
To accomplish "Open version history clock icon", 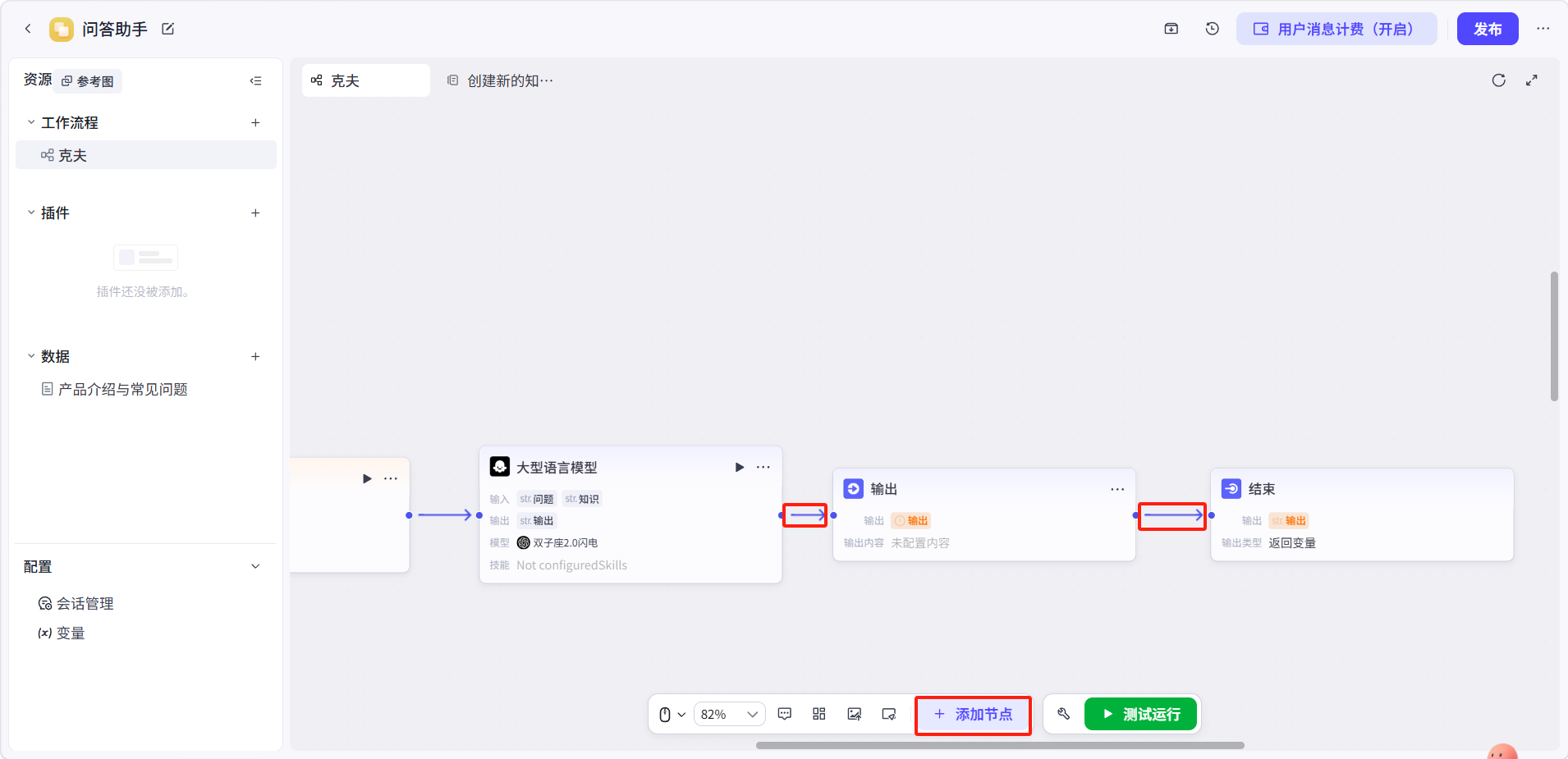I will [1213, 29].
